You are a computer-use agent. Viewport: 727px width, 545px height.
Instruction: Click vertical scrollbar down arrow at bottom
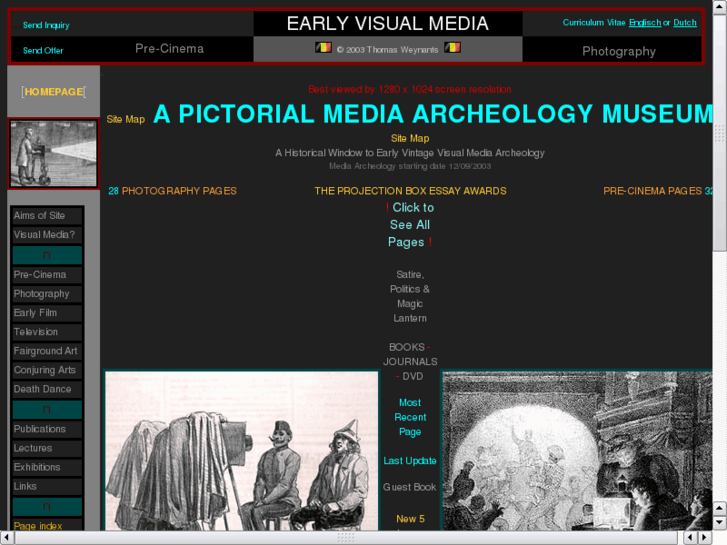tap(720, 523)
